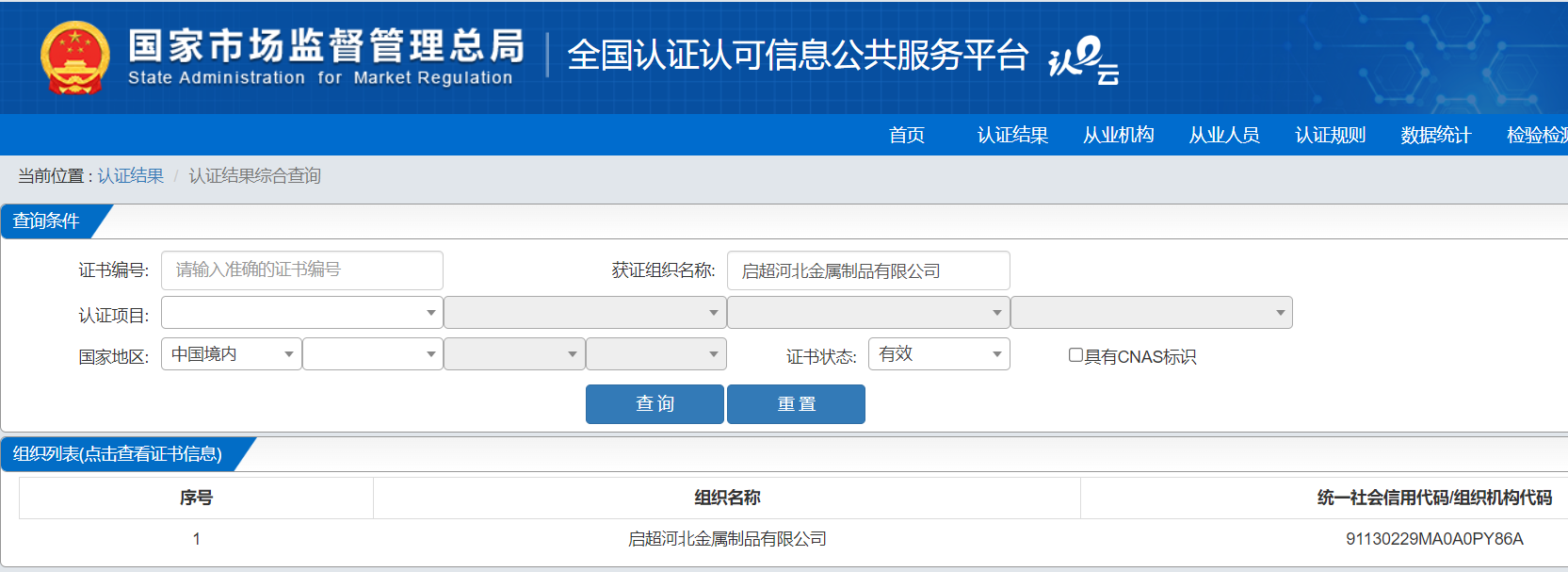Open the fourth 国家地区 dropdown
Image resolution: width=1568 pixels, height=572 pixels.
click(x=656, y=354)
